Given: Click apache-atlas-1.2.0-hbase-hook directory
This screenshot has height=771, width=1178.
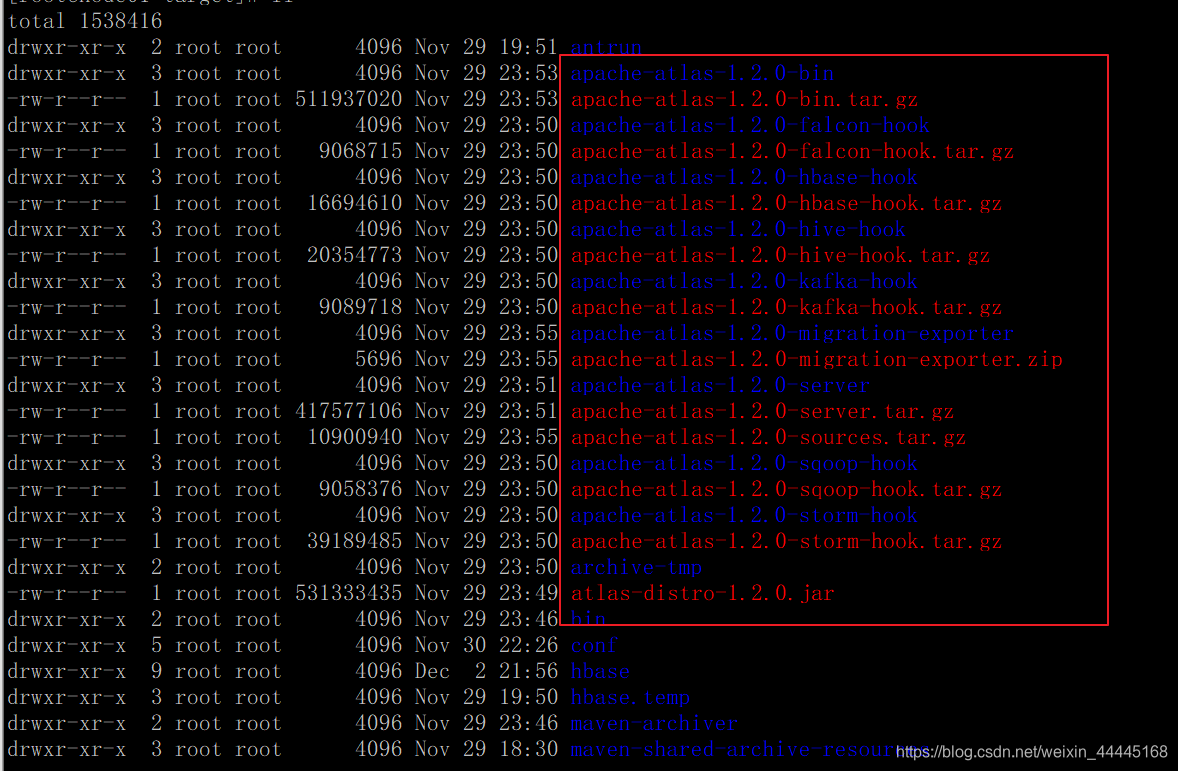Looking at the screenshot, I should (744, 177).
